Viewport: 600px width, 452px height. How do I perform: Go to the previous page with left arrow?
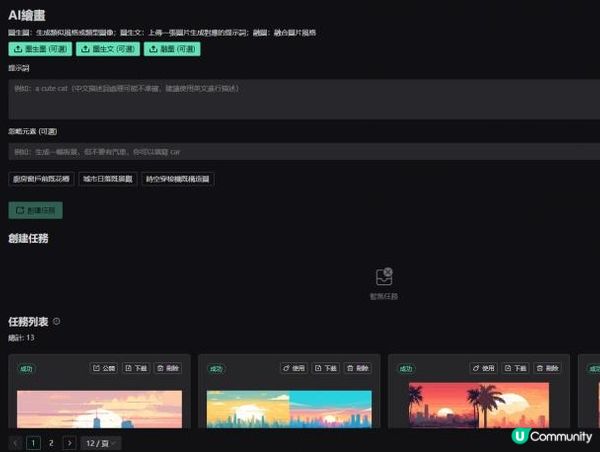pos(15,443)
